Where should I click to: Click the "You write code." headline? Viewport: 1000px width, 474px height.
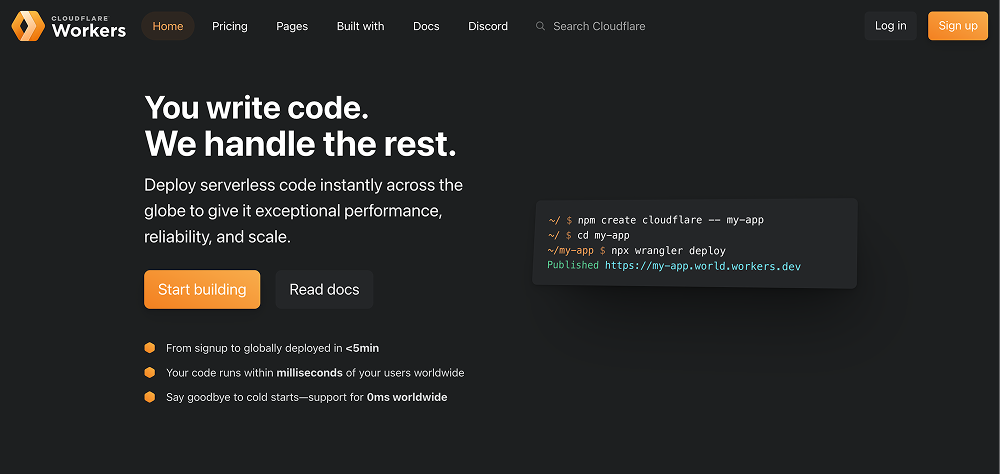tap(256, 107)
